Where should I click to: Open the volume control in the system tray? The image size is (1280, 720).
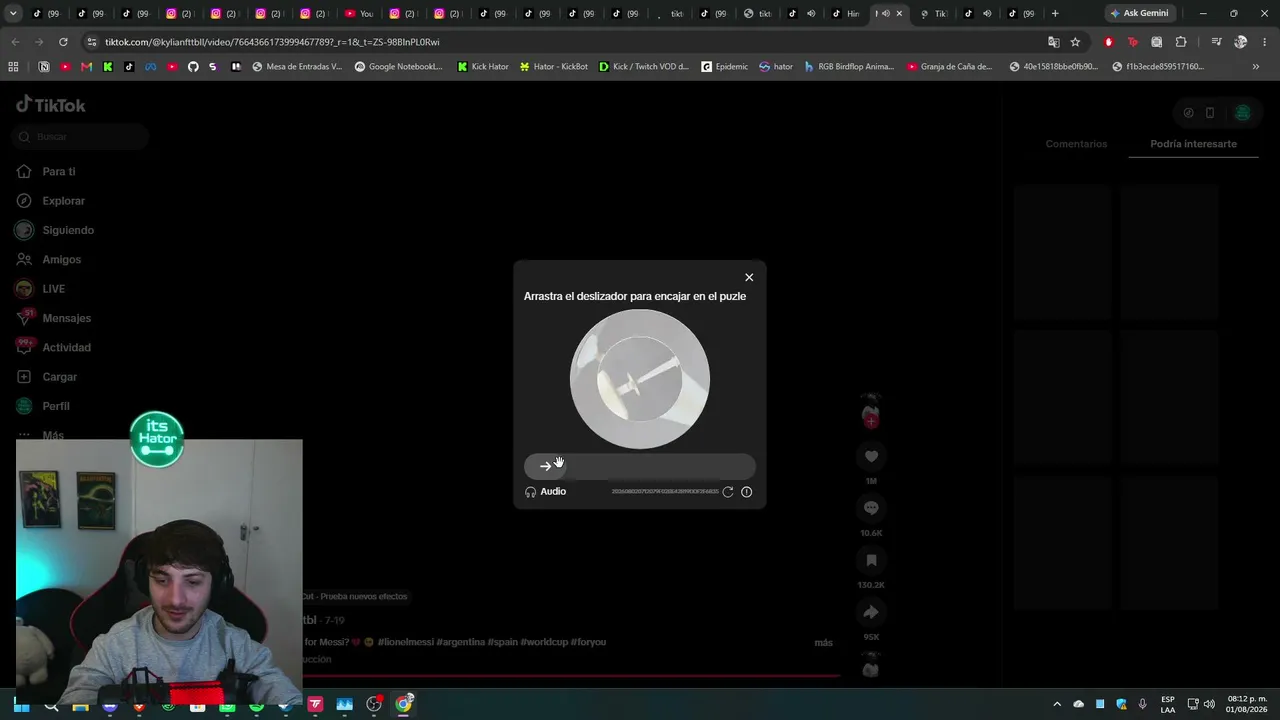[1210, 704]
